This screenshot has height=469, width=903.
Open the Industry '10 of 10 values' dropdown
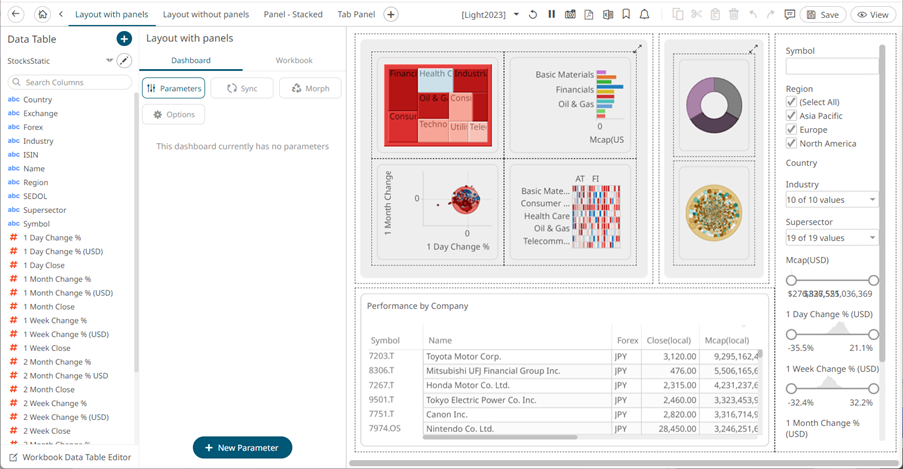(x=831, y=200)
